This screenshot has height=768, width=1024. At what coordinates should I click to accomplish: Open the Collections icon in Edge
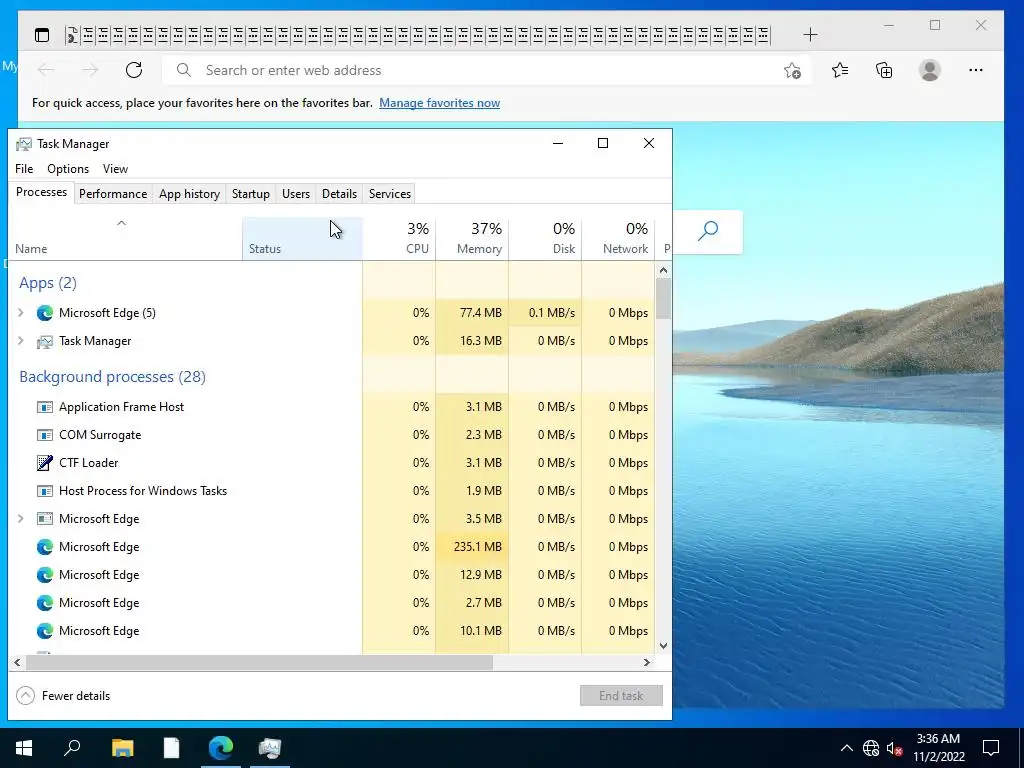pos(884,70)
